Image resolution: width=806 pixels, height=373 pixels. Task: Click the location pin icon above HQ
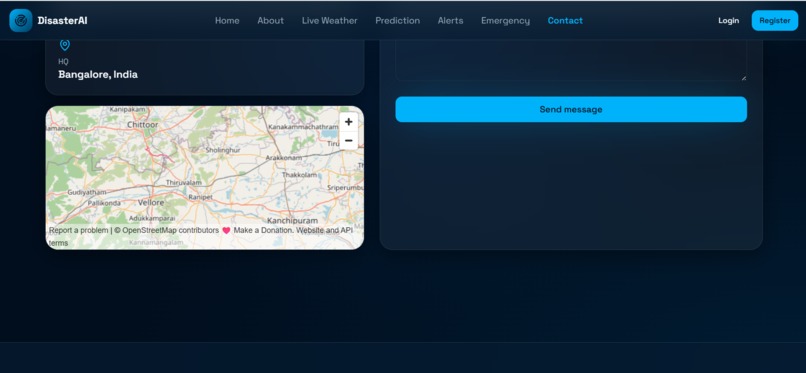pos(64,45)
